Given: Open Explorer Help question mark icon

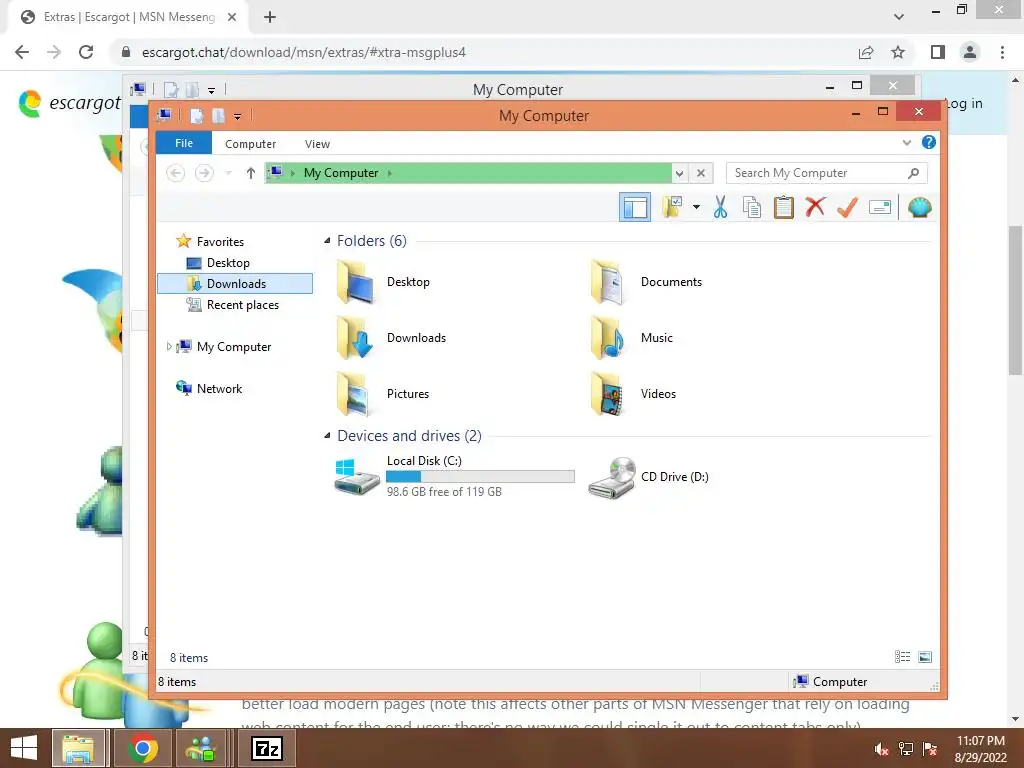Looking at the screenshot, I should pos(929,142).
